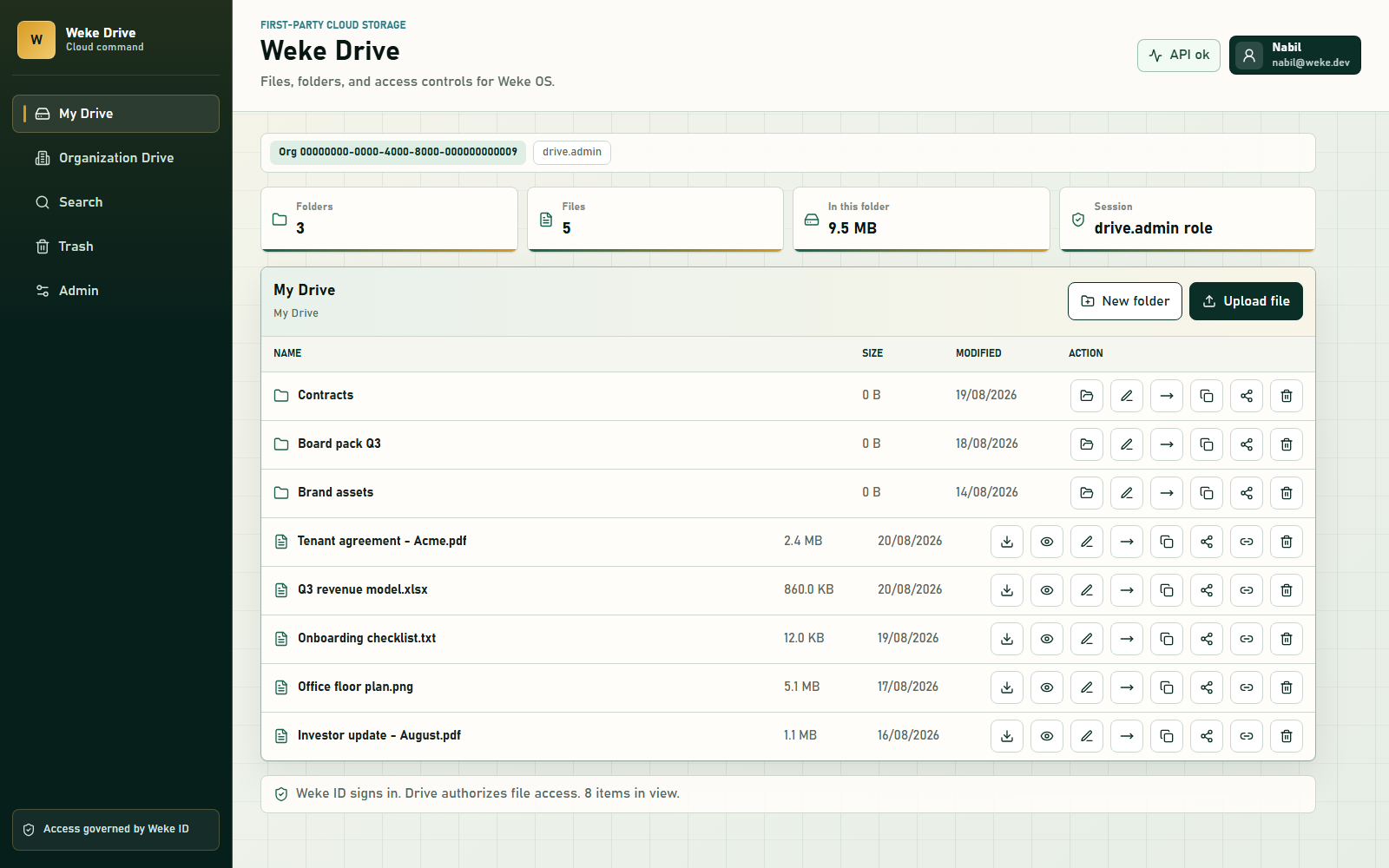Preview Investor update - August.pdf with eye icon
This screenshot has height=868, width=1389.
click(x=1047, y=736)
